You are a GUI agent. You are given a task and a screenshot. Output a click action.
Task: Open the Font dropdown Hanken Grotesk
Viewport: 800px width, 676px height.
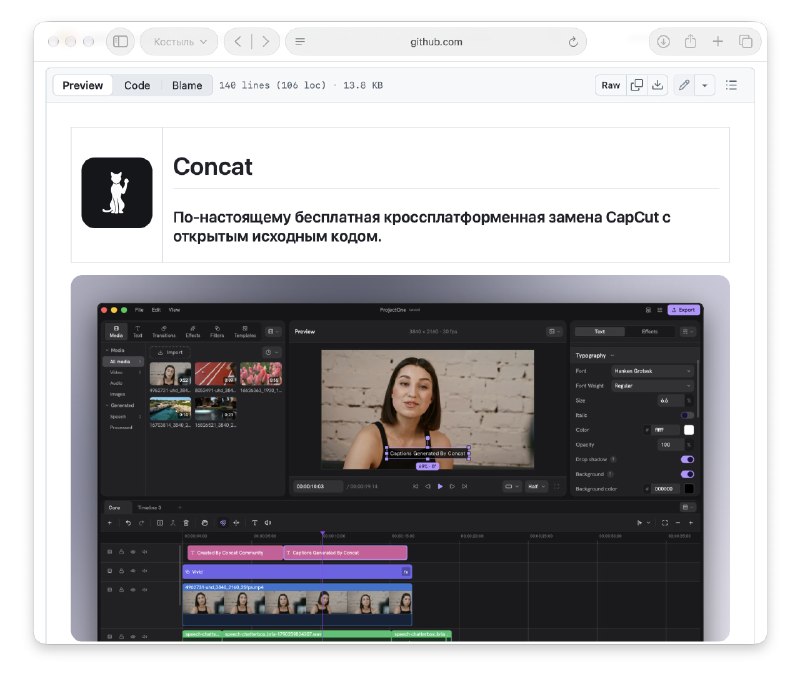[x=653, y=371]
